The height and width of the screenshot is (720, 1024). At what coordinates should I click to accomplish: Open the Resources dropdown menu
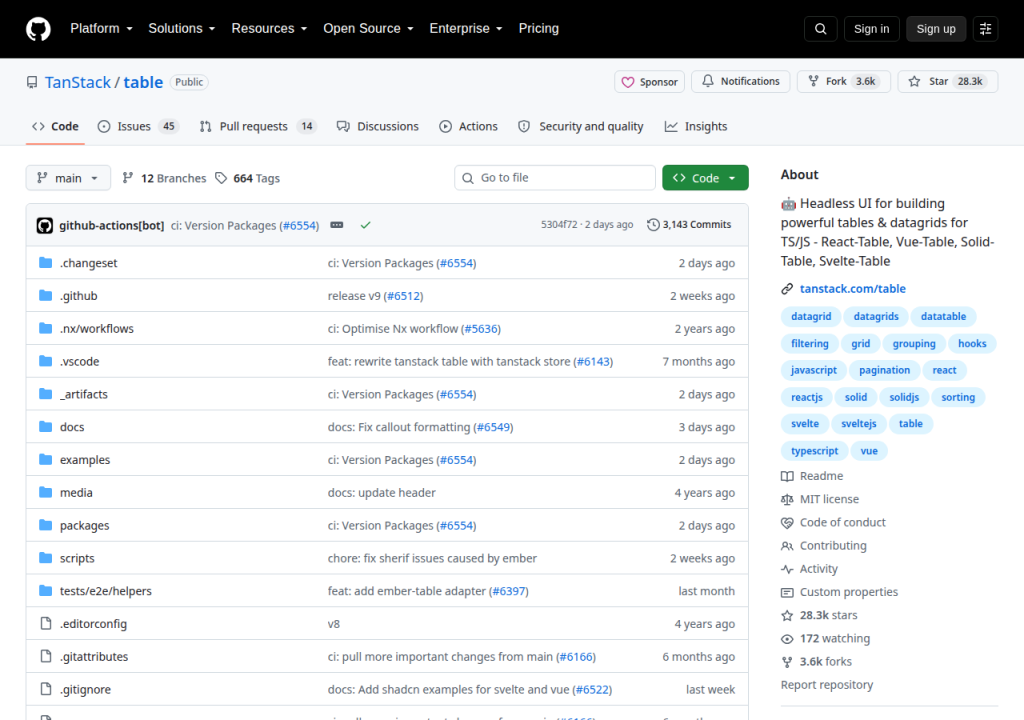[x=269, y=29]
